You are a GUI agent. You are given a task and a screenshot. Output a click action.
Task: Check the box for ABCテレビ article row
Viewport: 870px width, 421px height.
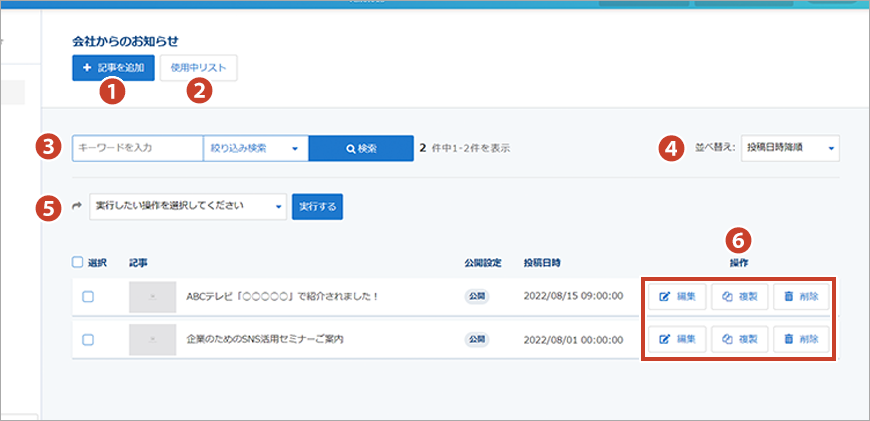88,297
